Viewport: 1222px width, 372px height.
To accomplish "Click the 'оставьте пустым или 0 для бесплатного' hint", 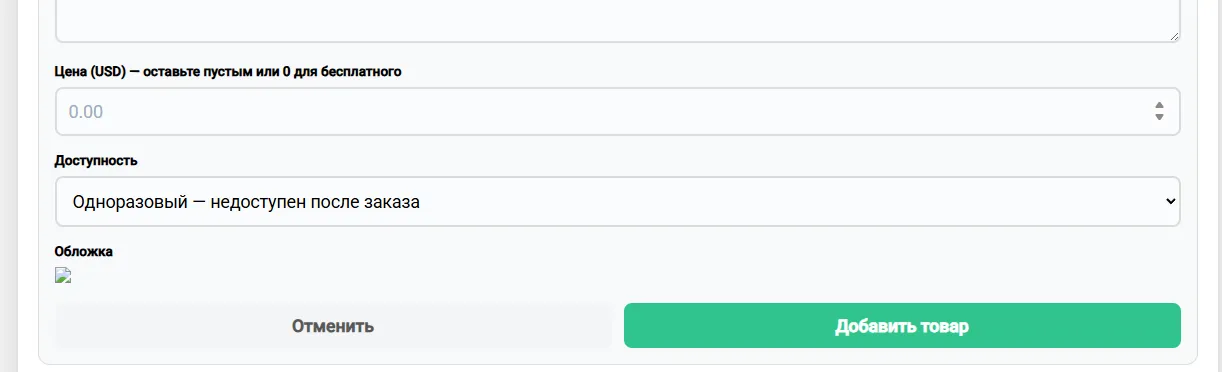I will point(274,71).
